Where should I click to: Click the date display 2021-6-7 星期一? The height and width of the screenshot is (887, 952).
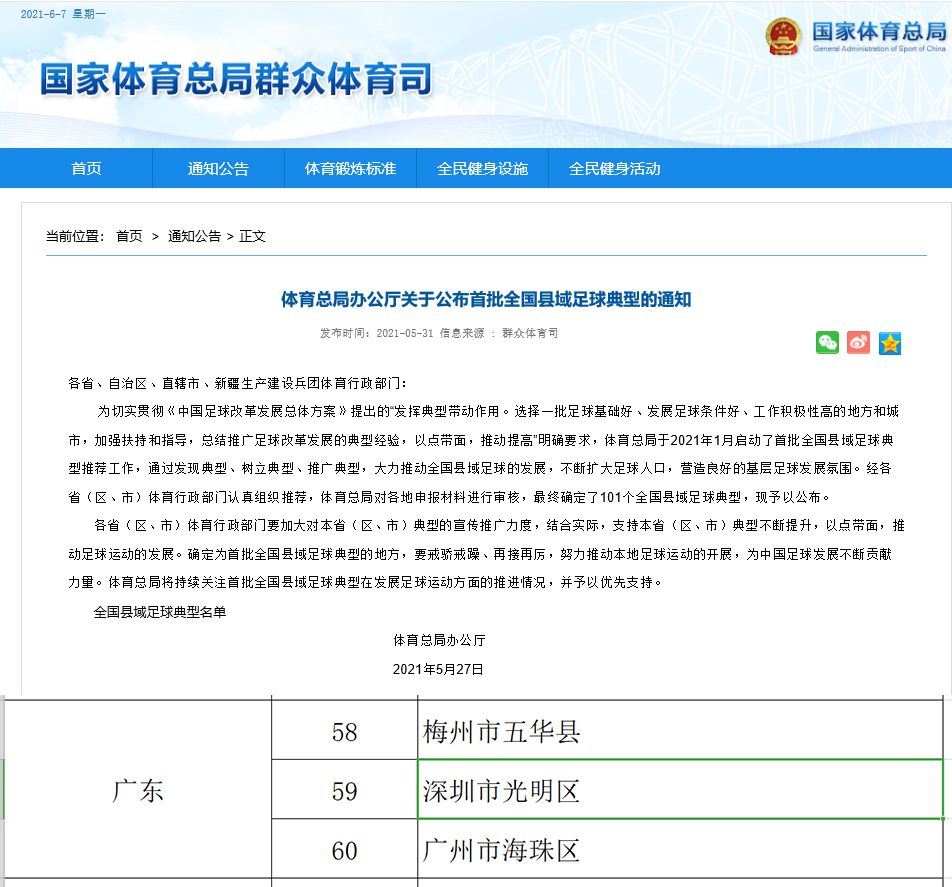coord(62,14)
